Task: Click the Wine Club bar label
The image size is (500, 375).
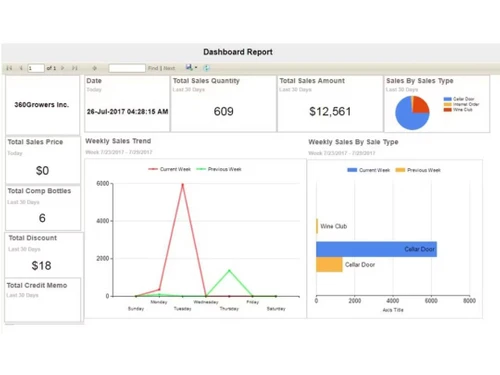Action: point(334,226)
